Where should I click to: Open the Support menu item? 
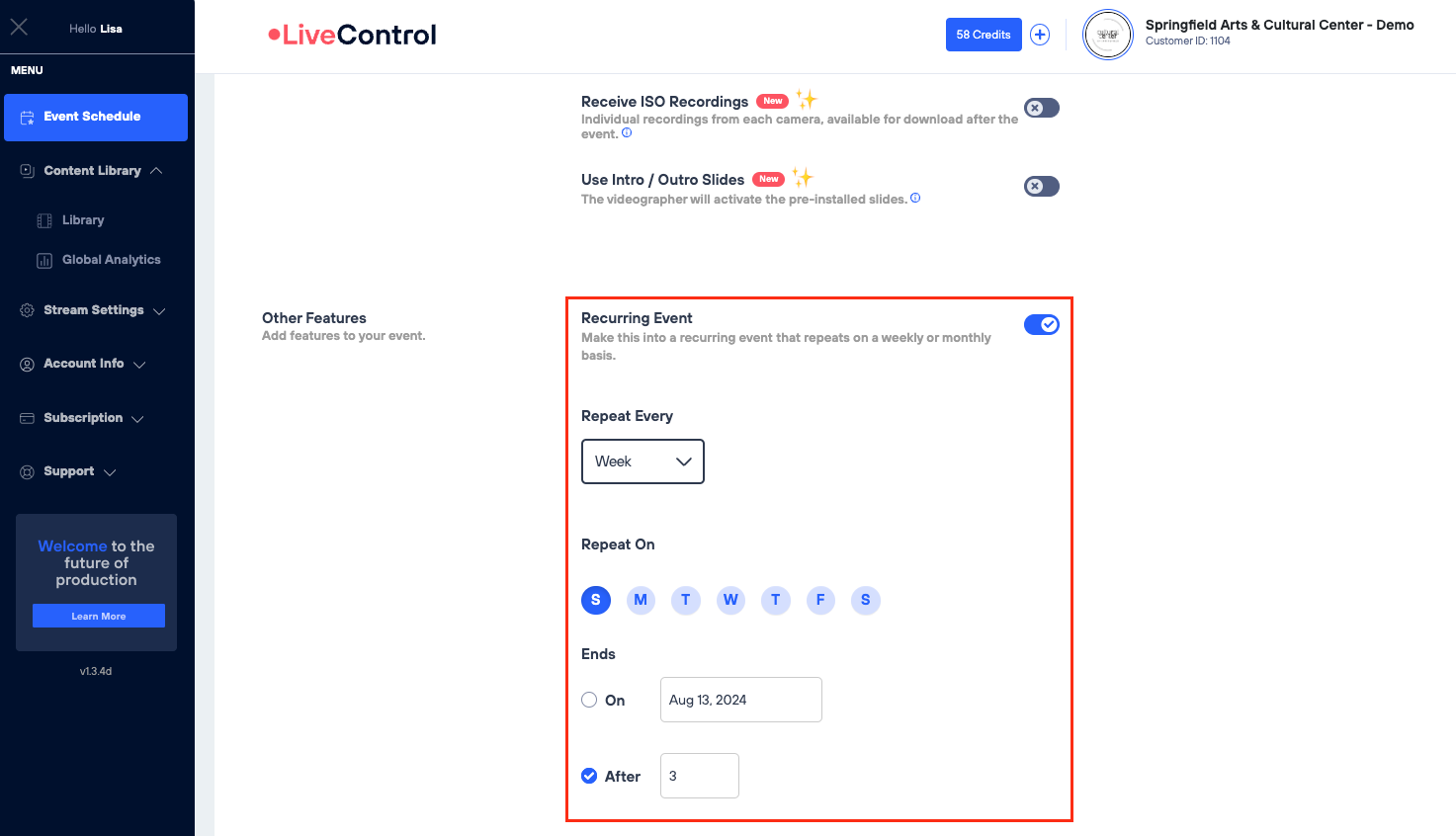(x=69, y=471)
